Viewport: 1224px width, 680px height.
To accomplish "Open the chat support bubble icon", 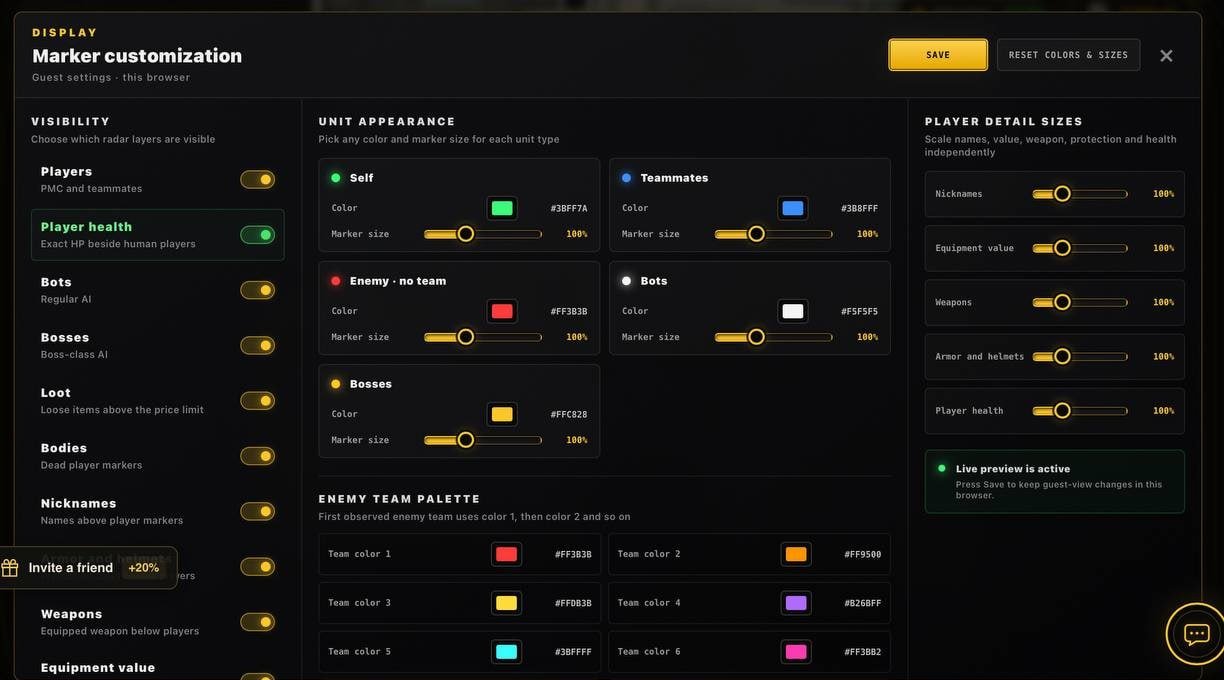I will (1196, 634).
